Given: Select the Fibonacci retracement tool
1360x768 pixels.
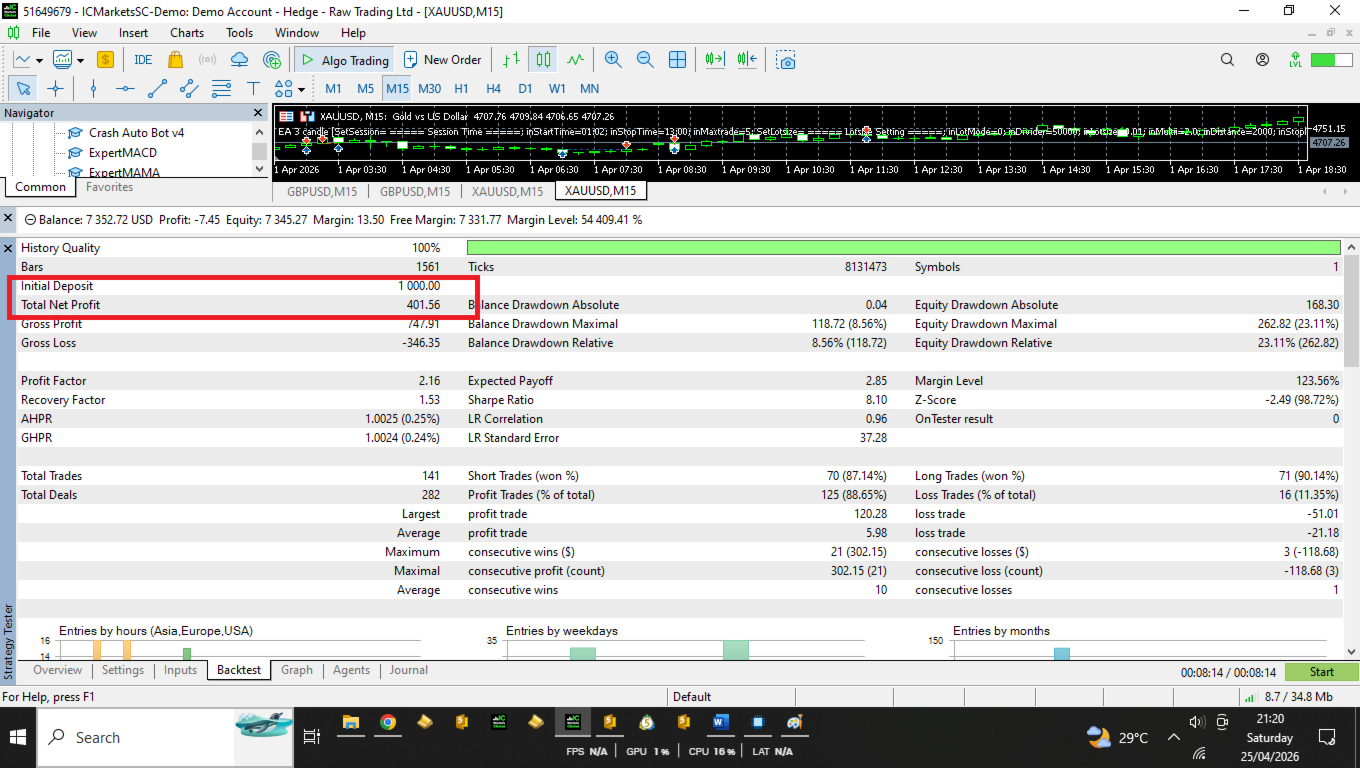Looking at the screenshot, I should (x=221, y=88).
